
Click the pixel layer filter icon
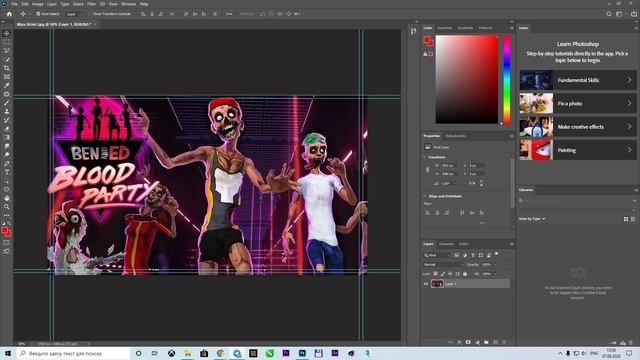[x=457, y=255]
